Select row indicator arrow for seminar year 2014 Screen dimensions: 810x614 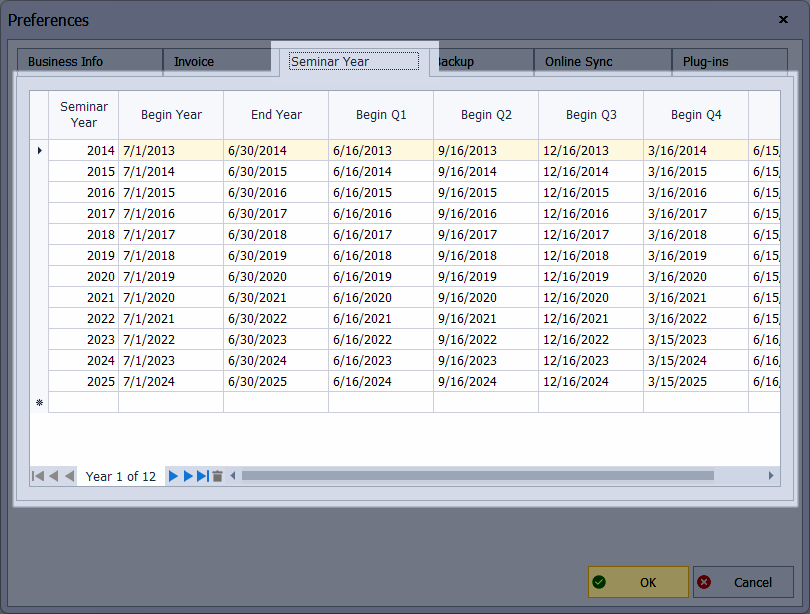(39, 150)
